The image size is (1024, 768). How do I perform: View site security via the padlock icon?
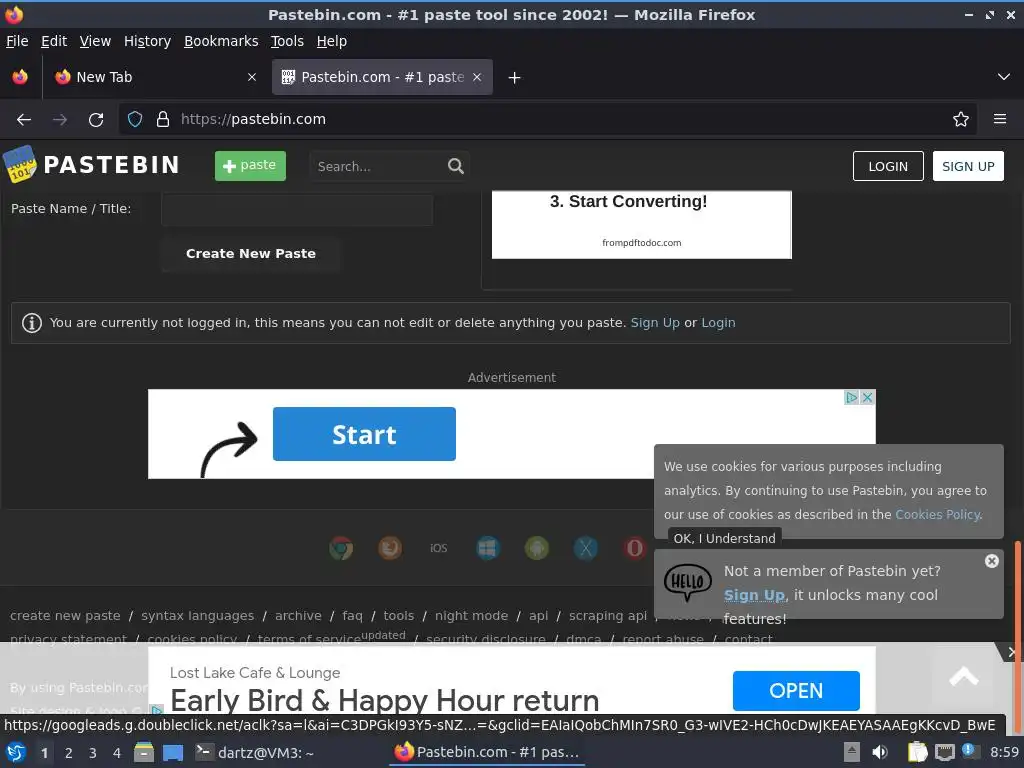[x=163, y=120]
